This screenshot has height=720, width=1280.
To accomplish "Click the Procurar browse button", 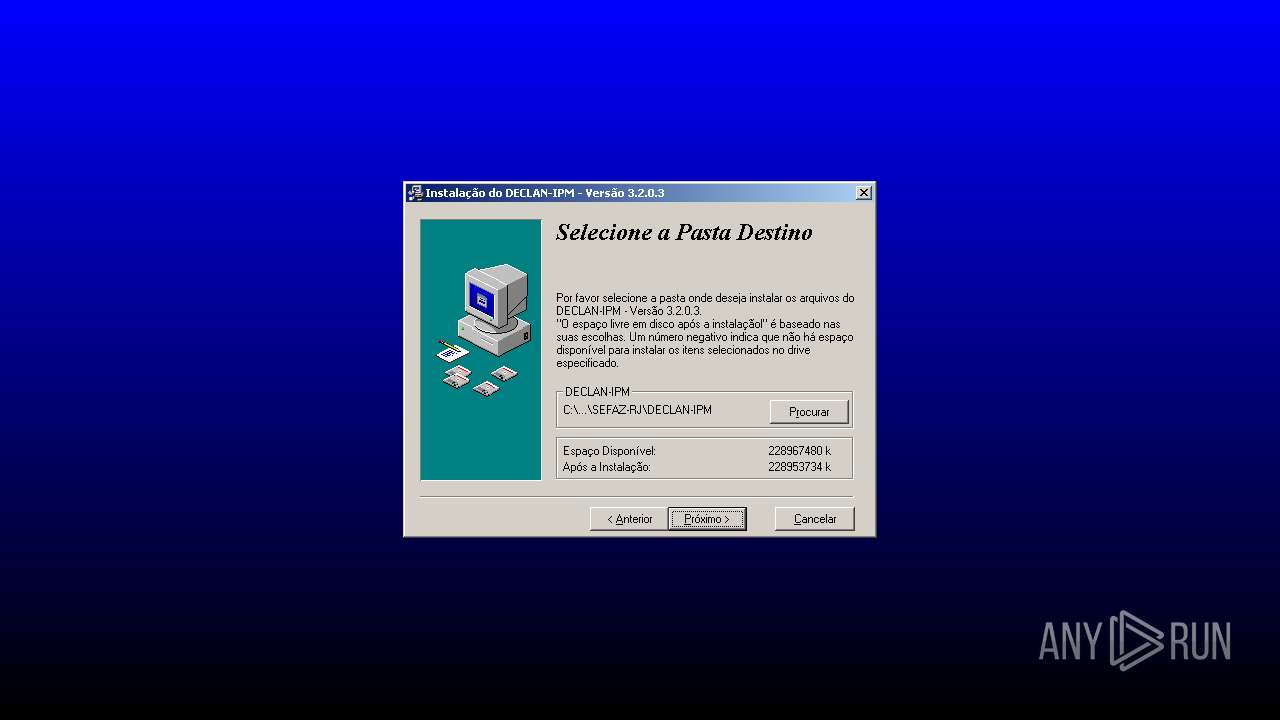I will [809, 412].
